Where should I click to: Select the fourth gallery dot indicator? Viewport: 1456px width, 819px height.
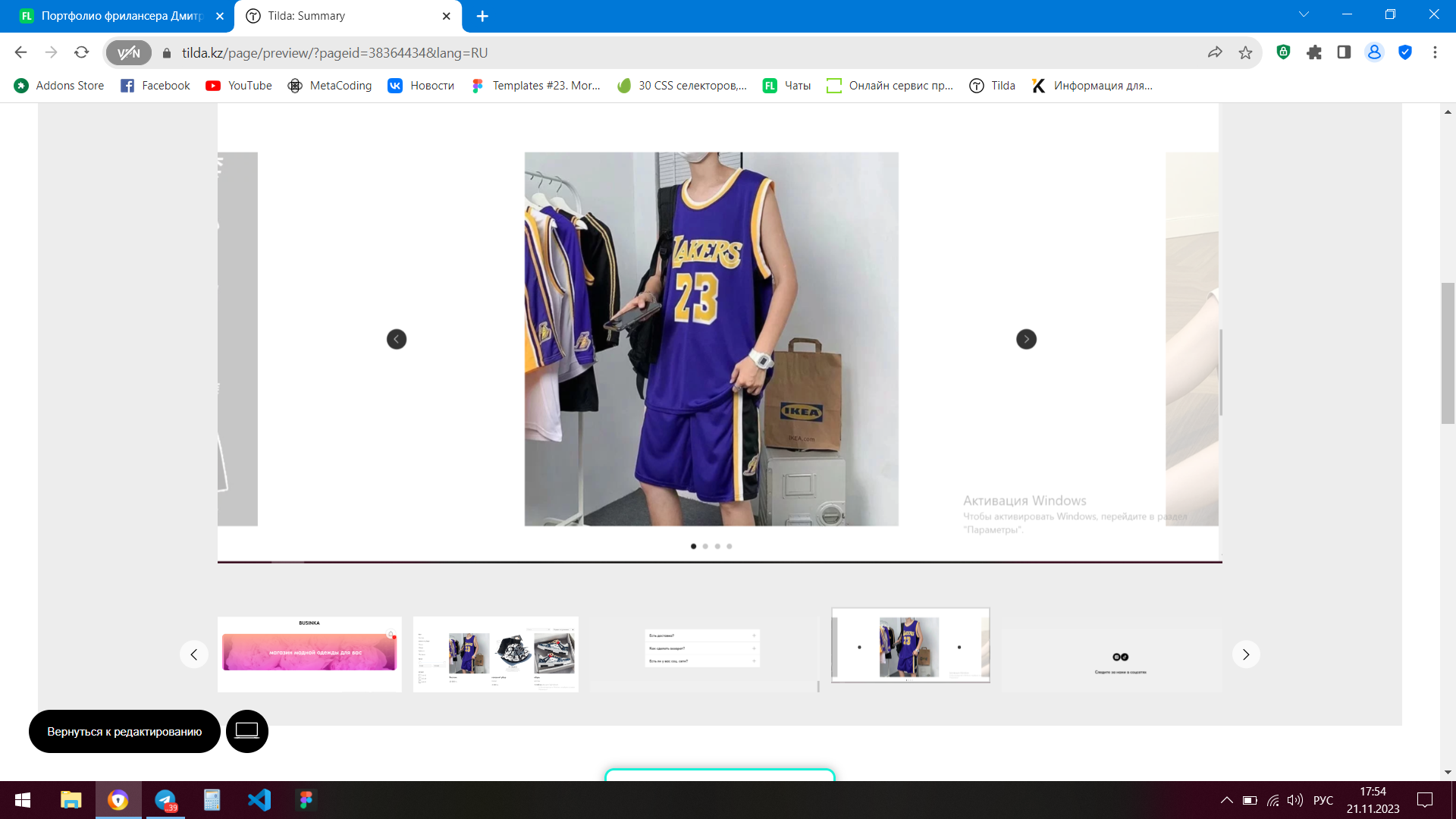(x=730, y=546)
